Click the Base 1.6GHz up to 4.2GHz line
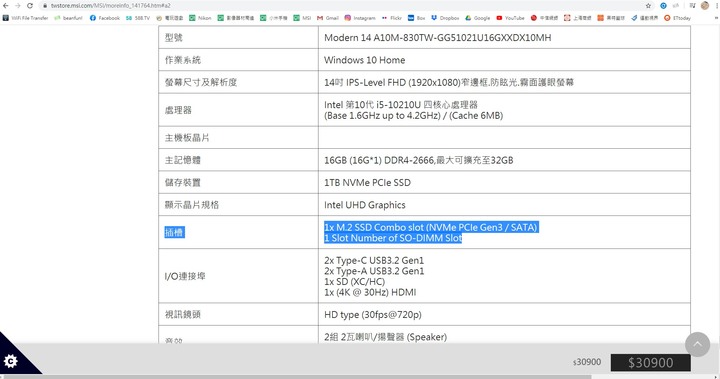Screen dimensions: 720x379 coord(413,116)
